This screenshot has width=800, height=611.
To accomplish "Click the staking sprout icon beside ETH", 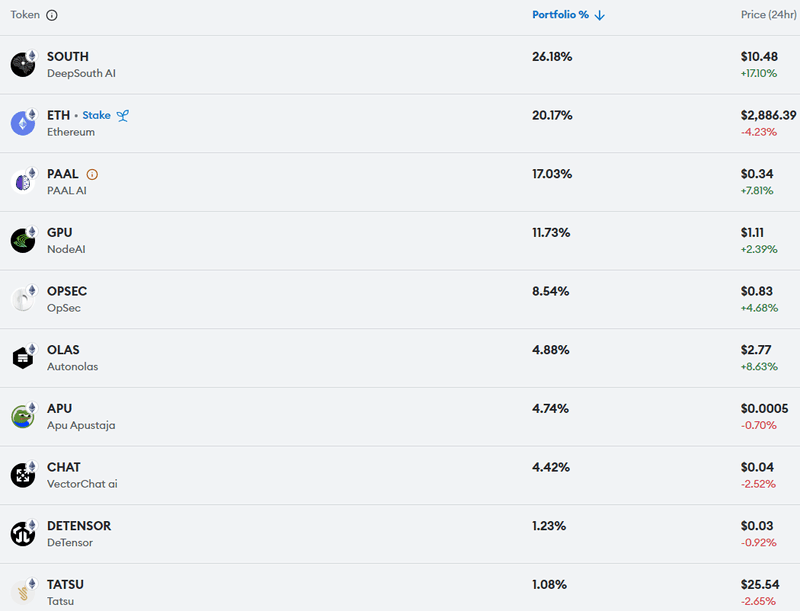I will pos(123,115).
